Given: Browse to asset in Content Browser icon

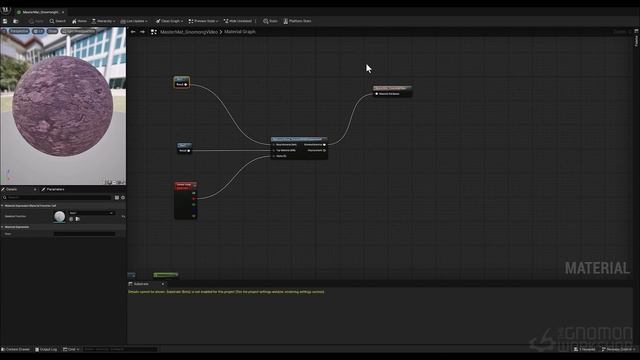Looking at the screenshot, I should [x=16, y=21].
